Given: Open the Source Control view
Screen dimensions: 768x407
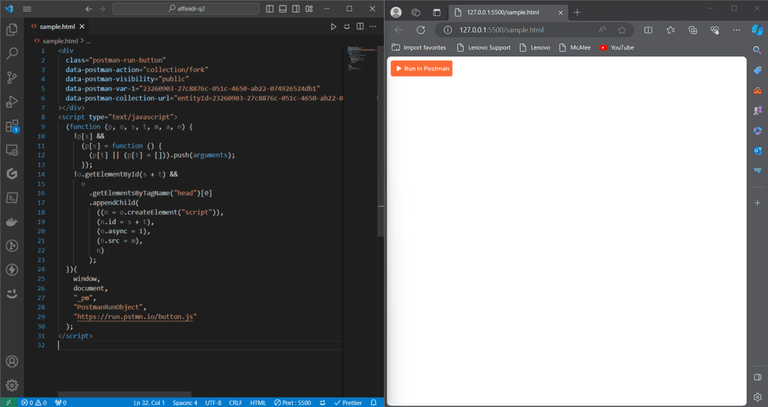Looking at the screenshot, I should pyautogui.click(x=12, y=77).
